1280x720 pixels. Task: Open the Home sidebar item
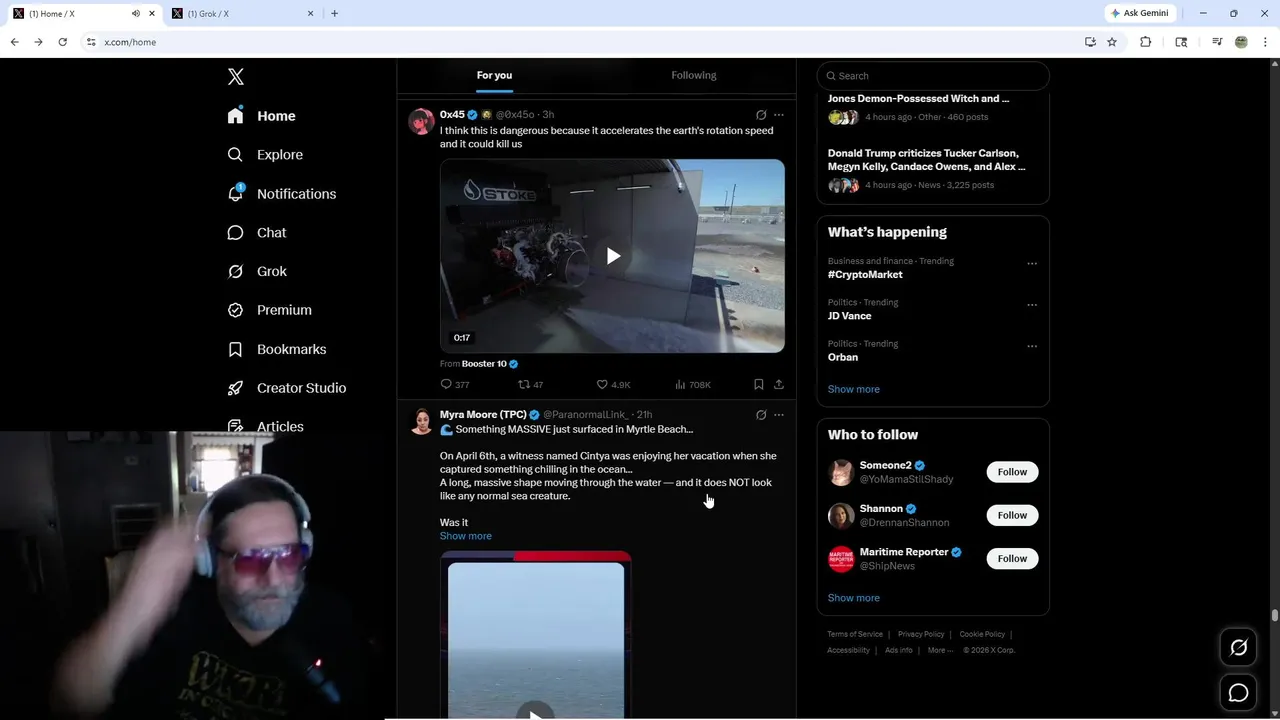point(262,116)
